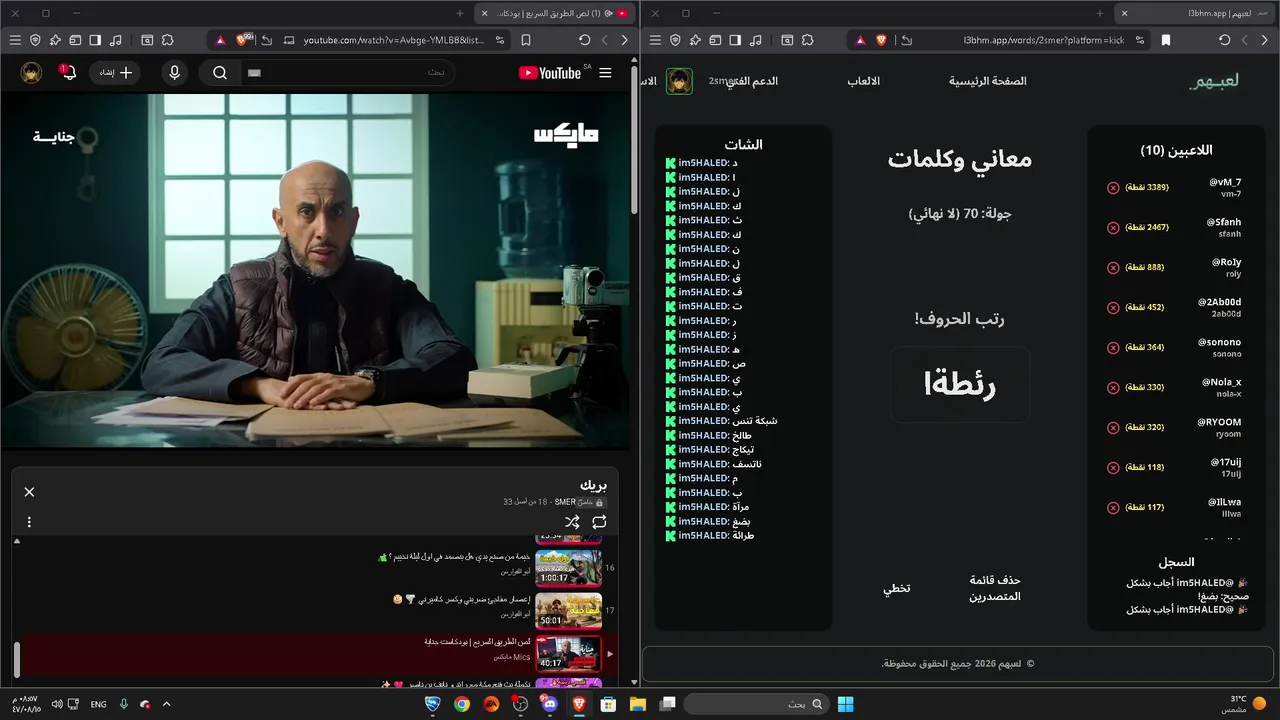Image resolution: width=1280 pixels, height=720 pixels.
Task: Focus the YouTube search box
Action: [x=350, y=73]
